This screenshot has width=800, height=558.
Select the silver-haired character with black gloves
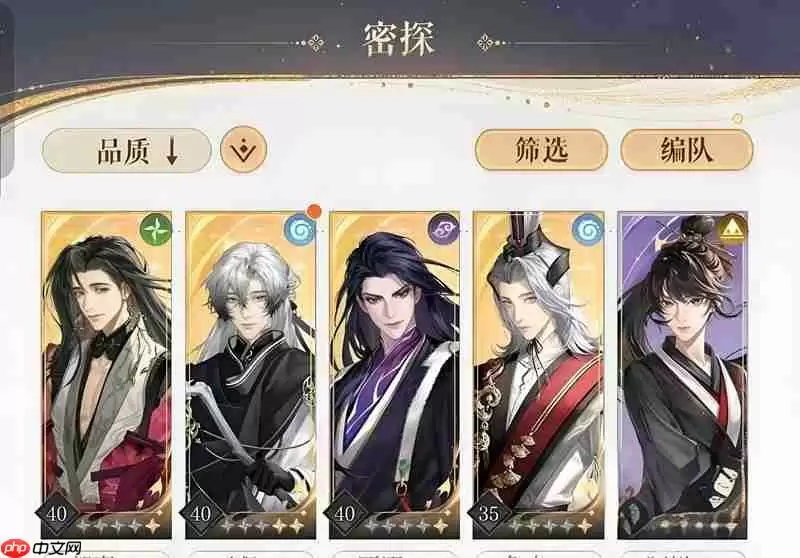pyautogui.click(x=251, y=375)
